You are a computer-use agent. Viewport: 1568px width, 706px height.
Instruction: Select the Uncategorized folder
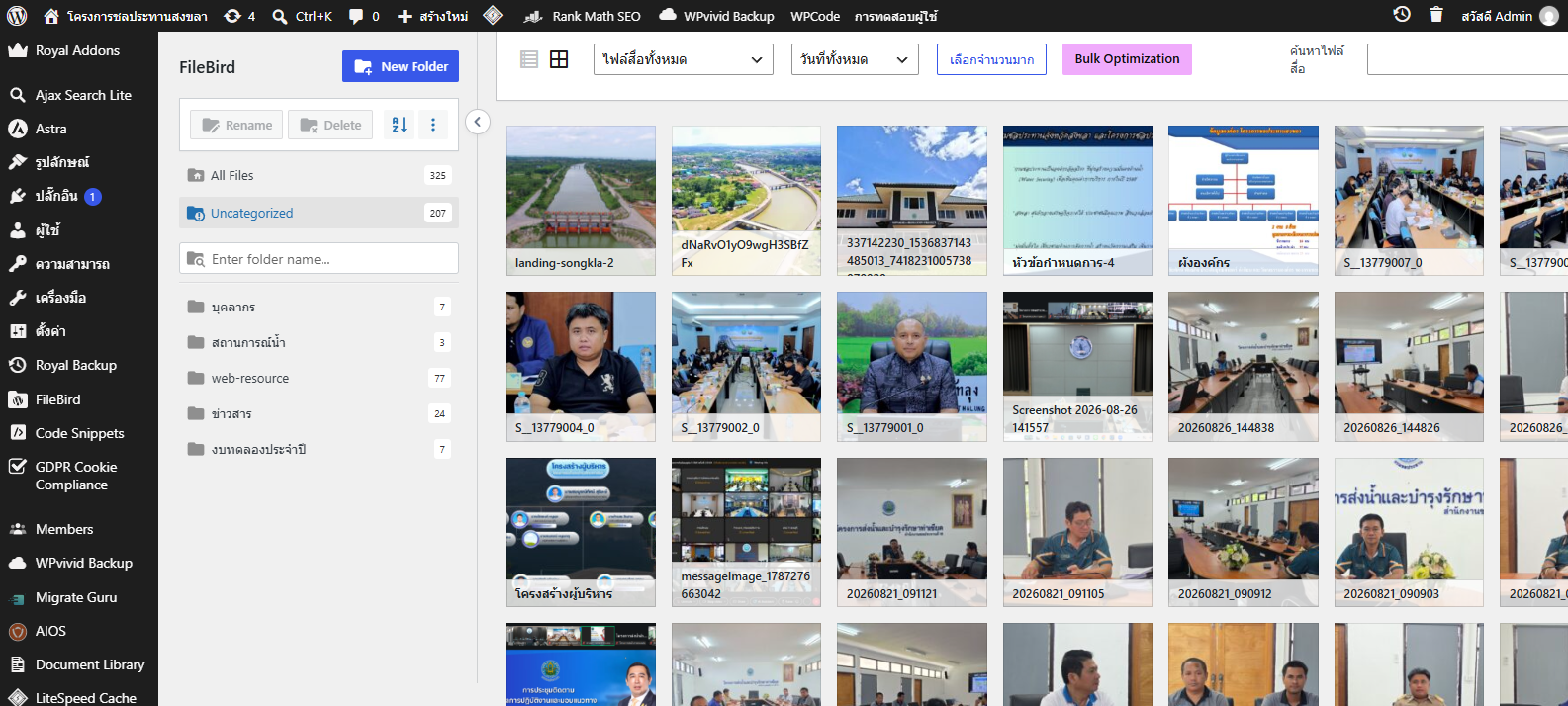coord(319,213)
